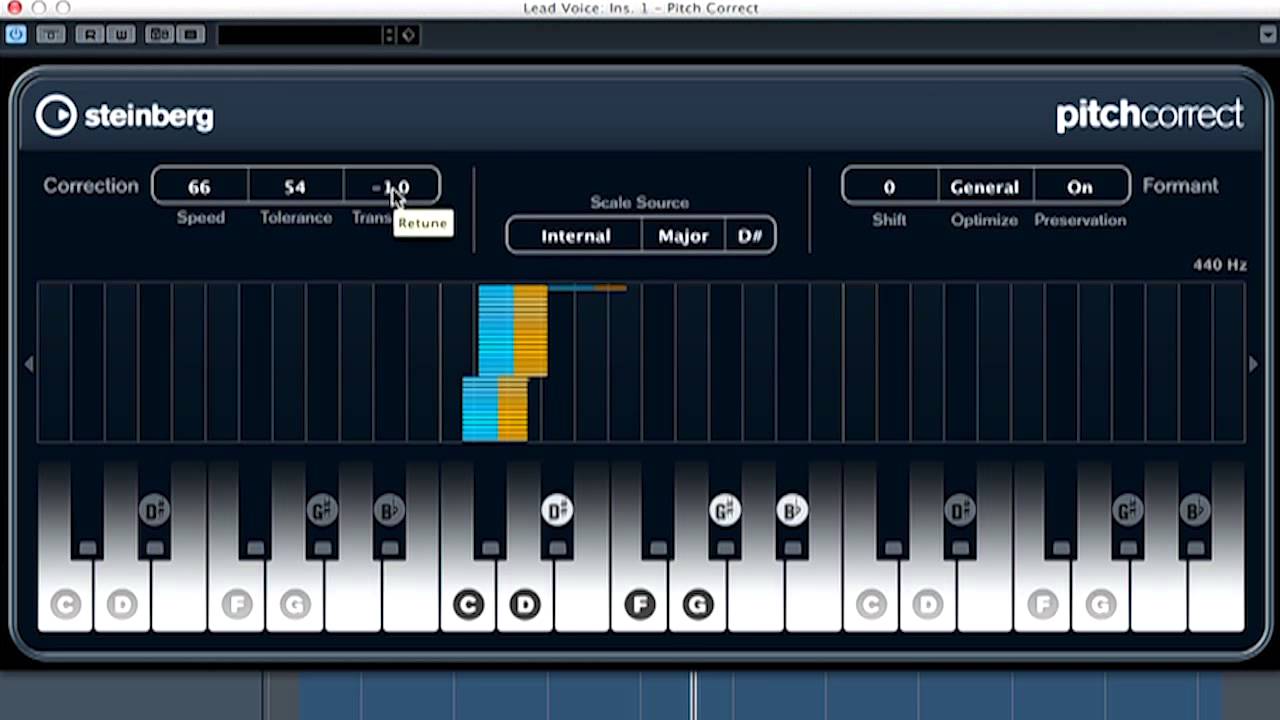This screenshot has width=1280, height=720.
Task: Toggle highlighted C key in active octave
Action: 468,604
